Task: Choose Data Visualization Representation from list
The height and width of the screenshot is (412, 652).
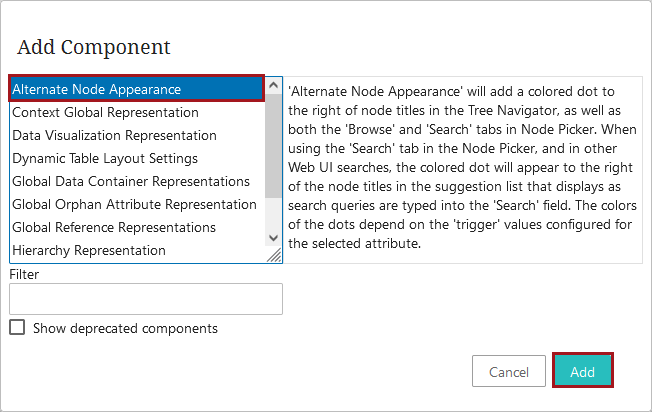Action: click(137, 135)
